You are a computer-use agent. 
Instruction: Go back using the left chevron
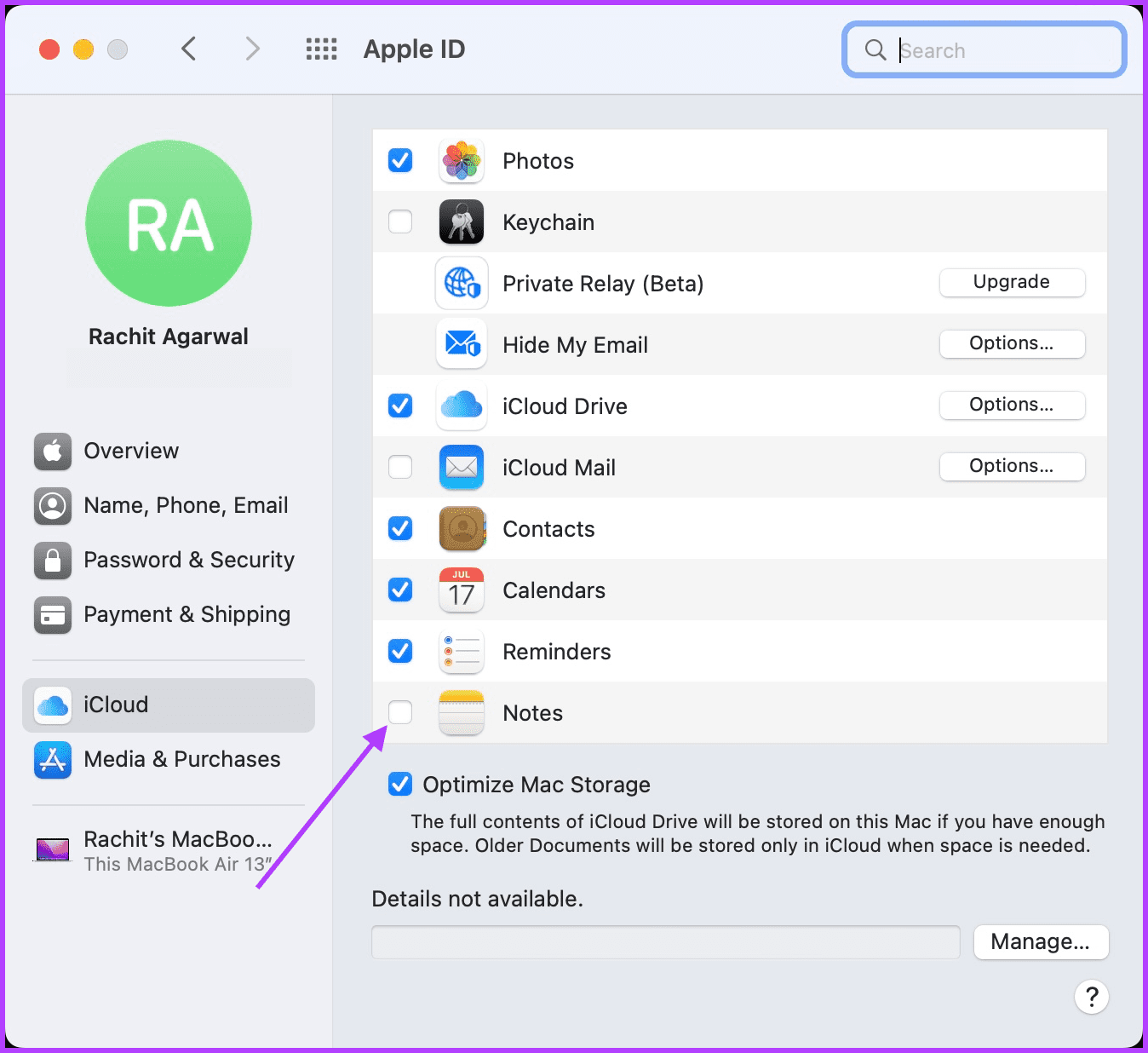[x=189, y=49]
